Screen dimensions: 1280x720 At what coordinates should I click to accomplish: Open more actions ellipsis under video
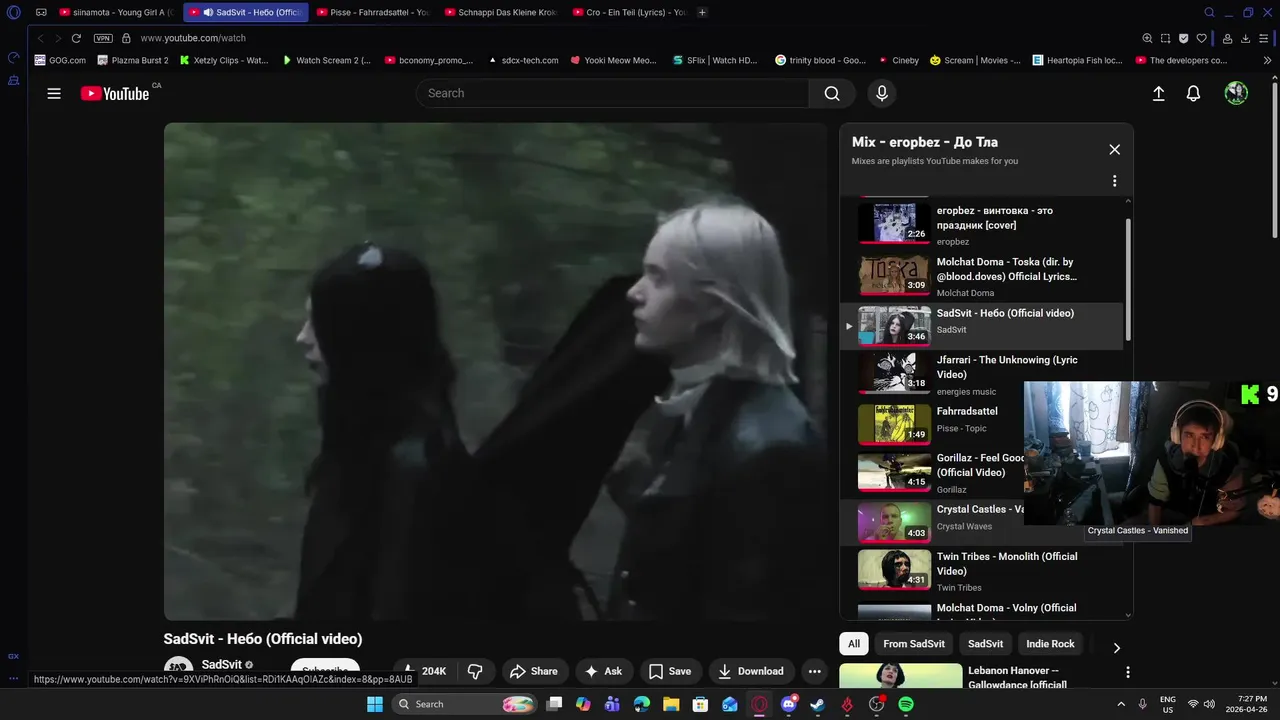[x=814, y=671]
